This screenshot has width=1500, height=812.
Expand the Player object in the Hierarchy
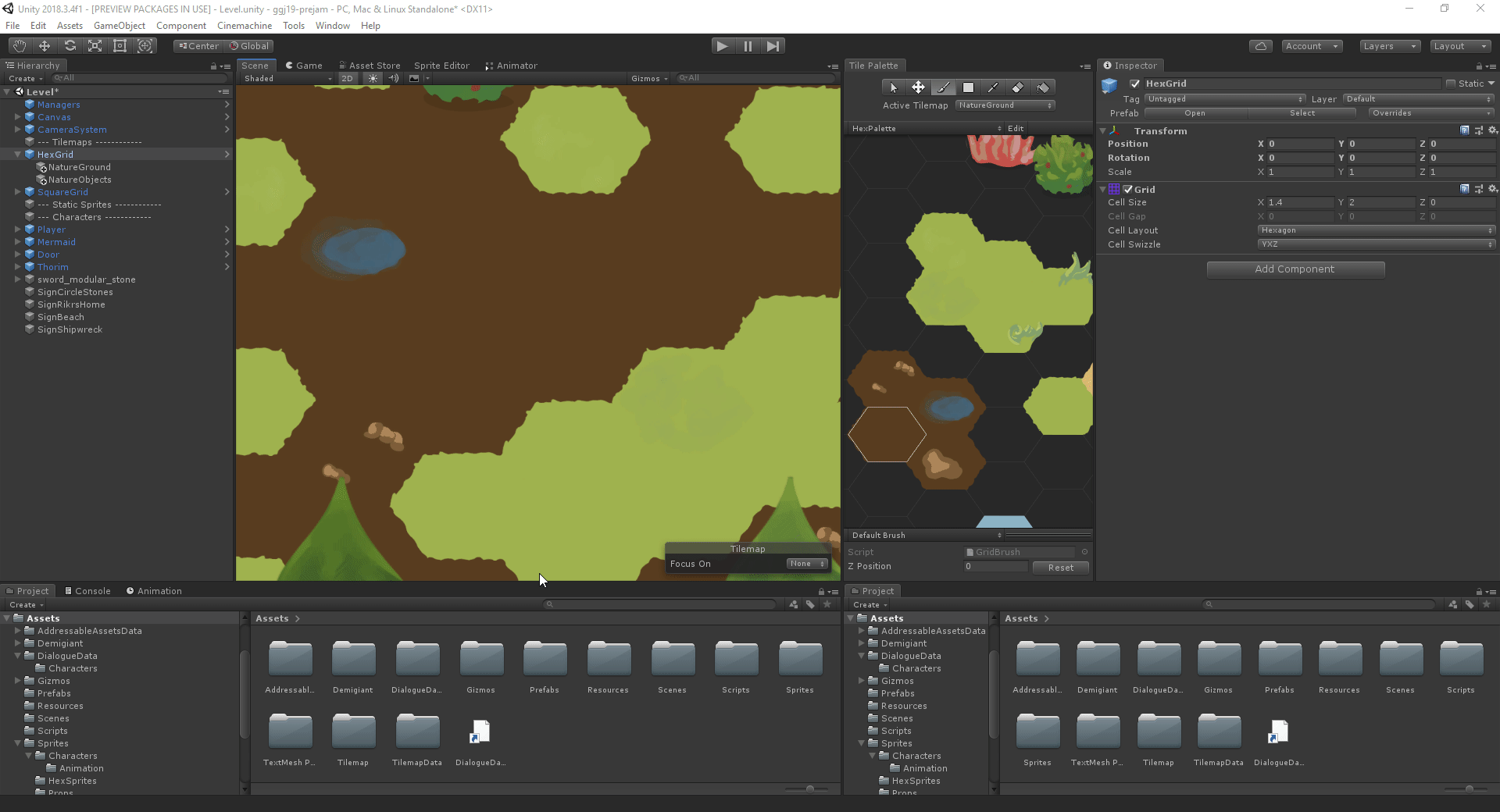tap(17, 230)
